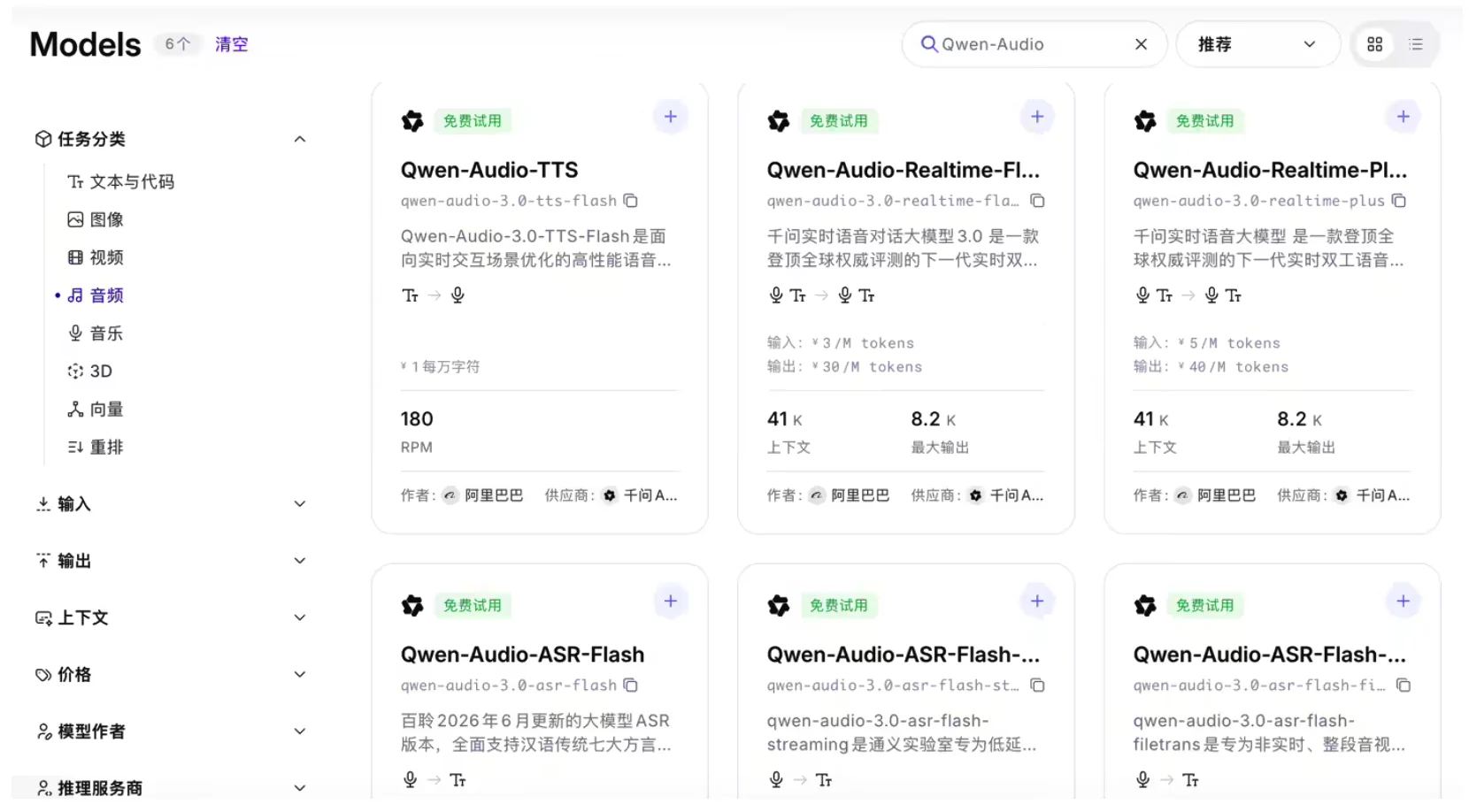Select the 向量 category
Image resolution: width=1469 pixels, height=812 pixels.
click(96, 410)
